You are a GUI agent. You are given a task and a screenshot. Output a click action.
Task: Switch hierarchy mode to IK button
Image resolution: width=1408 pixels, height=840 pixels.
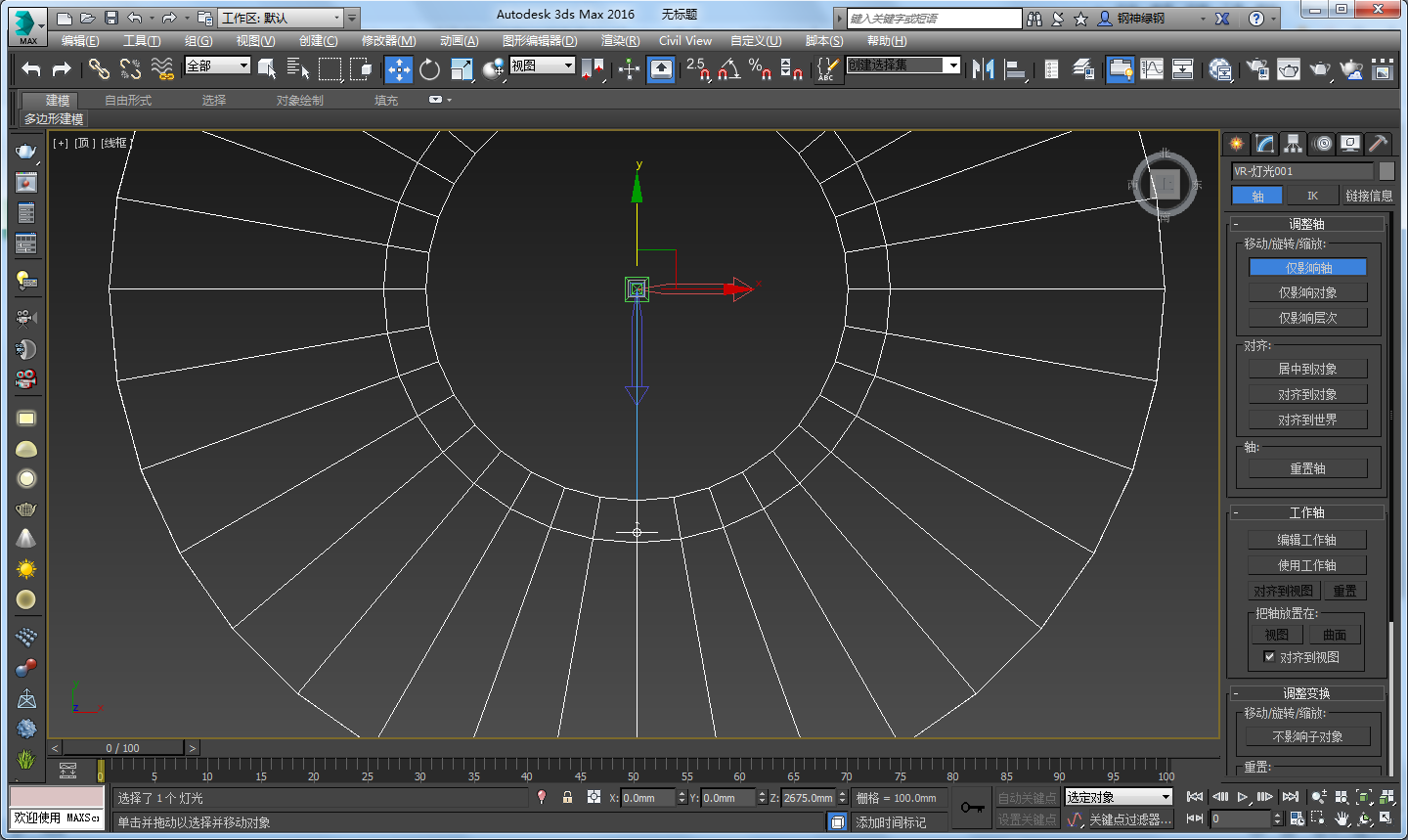pos(1312,196)
